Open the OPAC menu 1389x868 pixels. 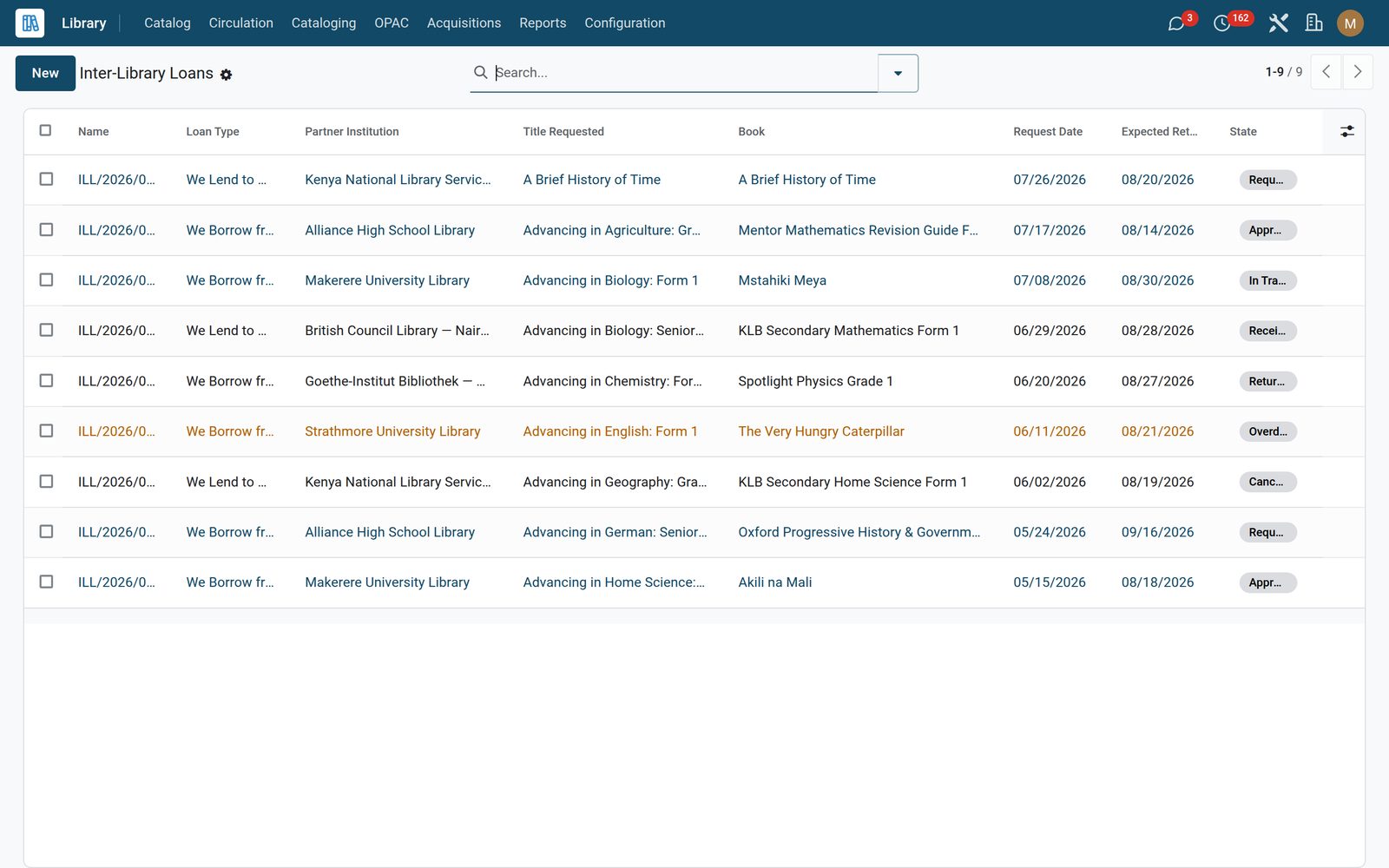click(x=392, y=23)
